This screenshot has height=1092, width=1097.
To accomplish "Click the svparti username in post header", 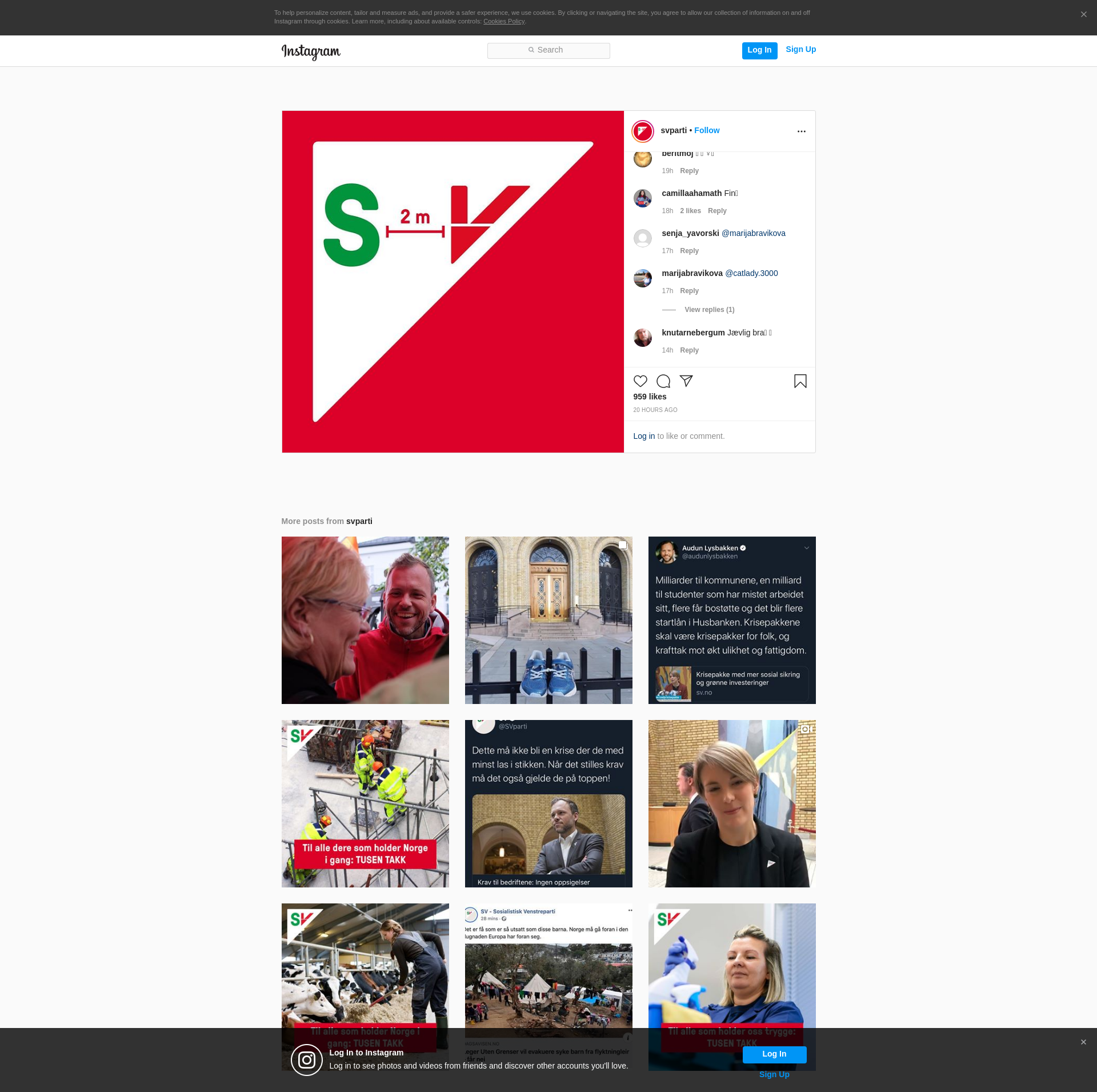I will click(674, 130).
